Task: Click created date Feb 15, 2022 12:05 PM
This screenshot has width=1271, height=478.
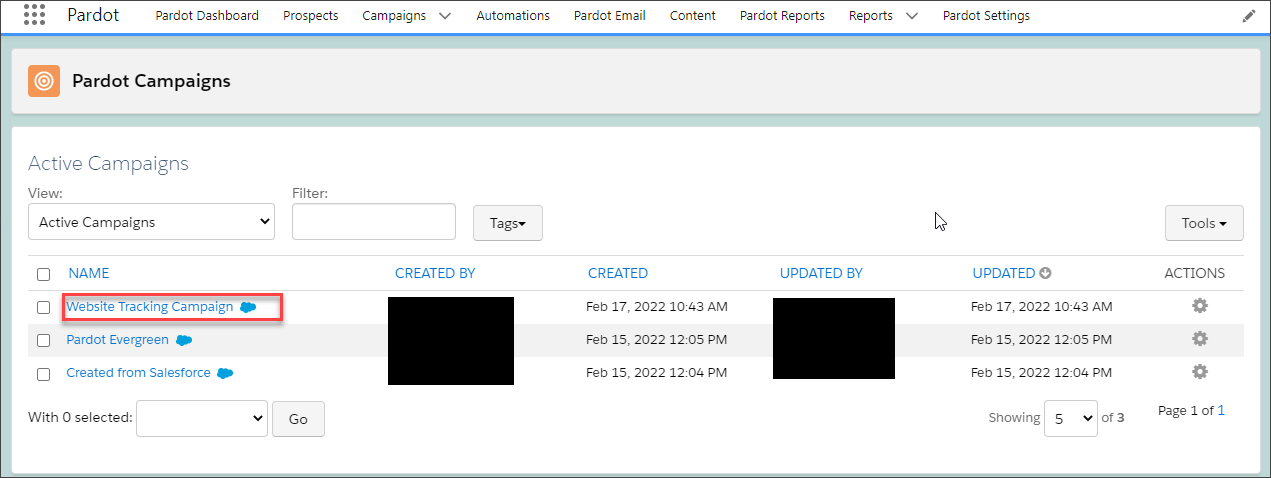Action: click(x=657, y=340)
